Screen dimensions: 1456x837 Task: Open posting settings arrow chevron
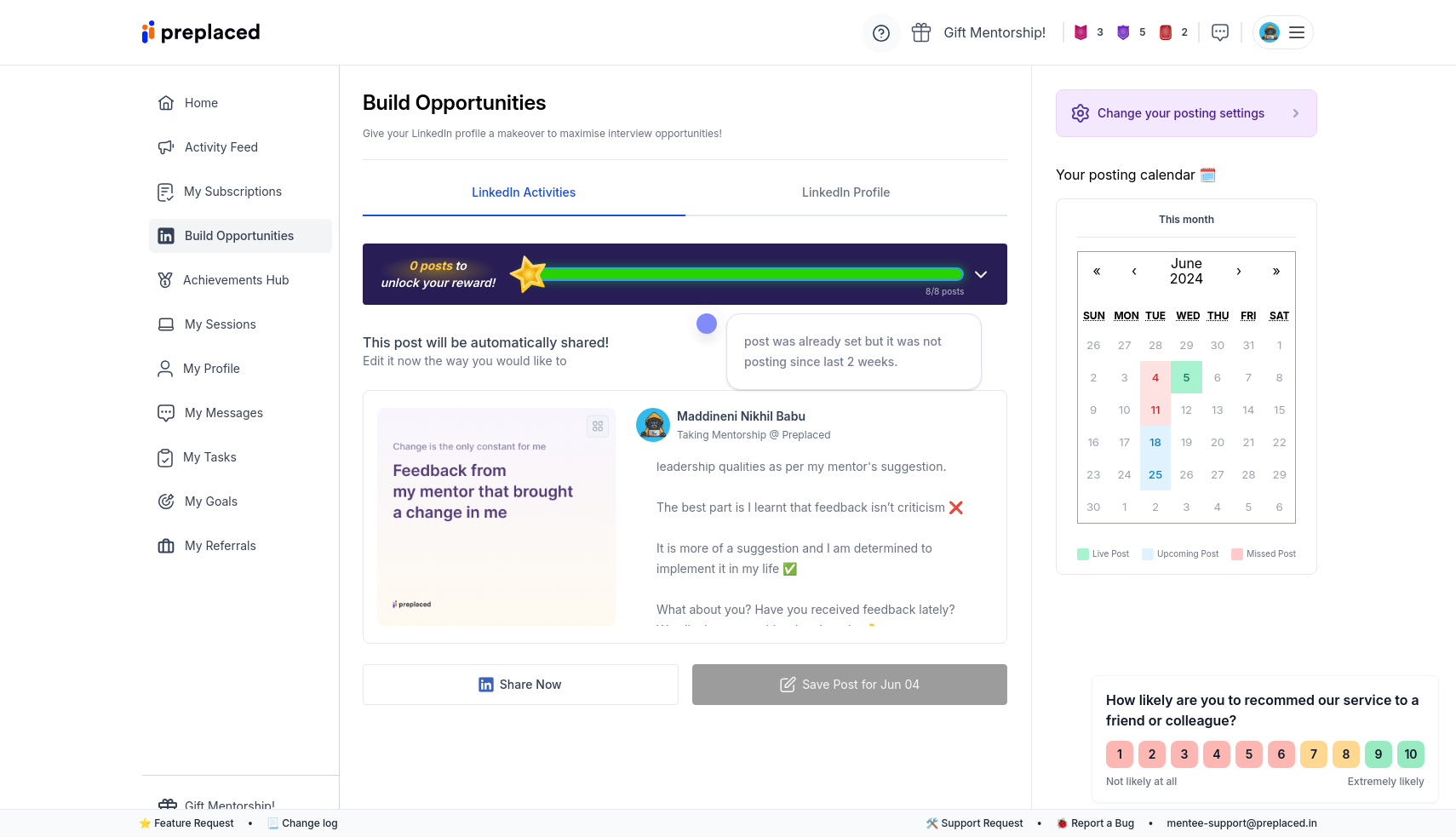pos(1296,113)
